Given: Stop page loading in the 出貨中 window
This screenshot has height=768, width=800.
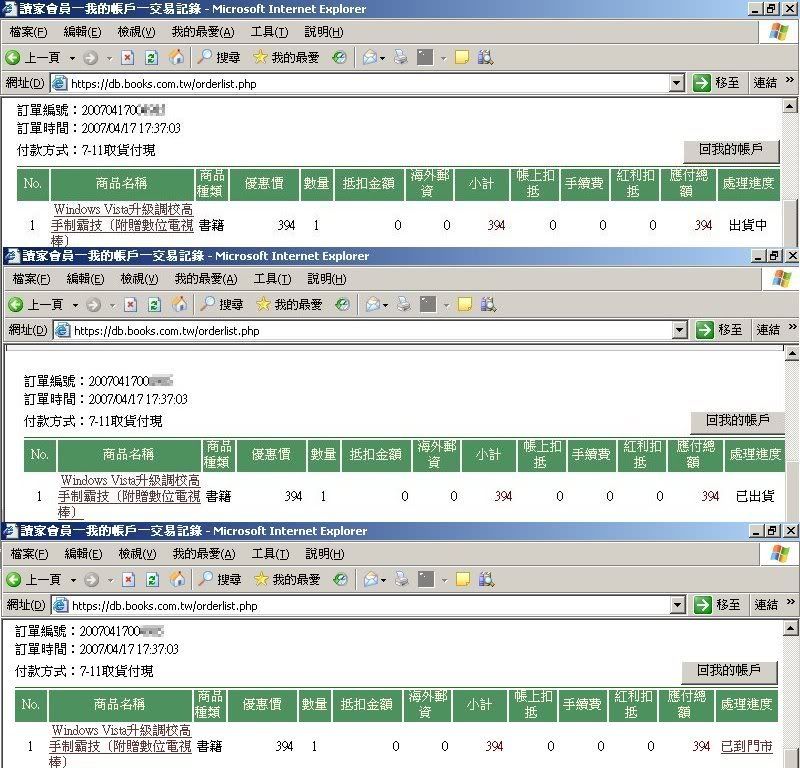Looking at the screenshot, I should point(128,58).
